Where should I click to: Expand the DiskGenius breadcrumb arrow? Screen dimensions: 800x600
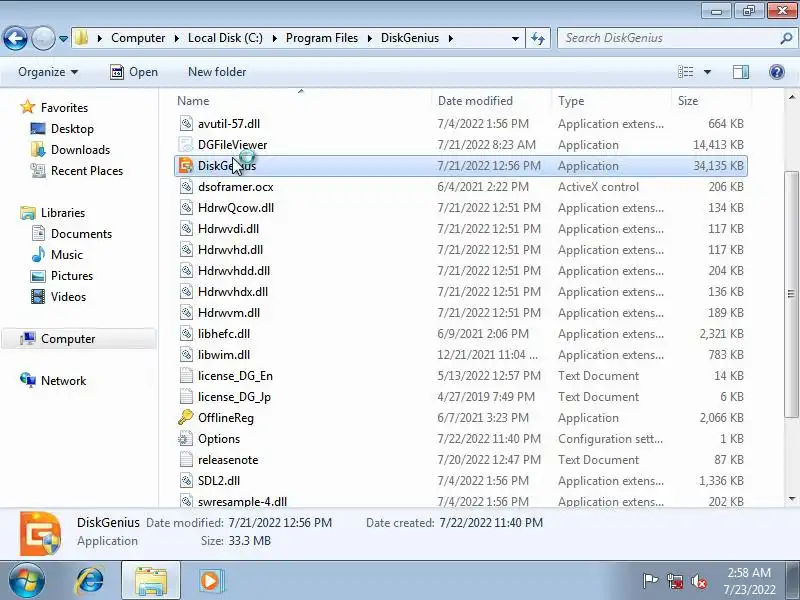coord(451,38)
